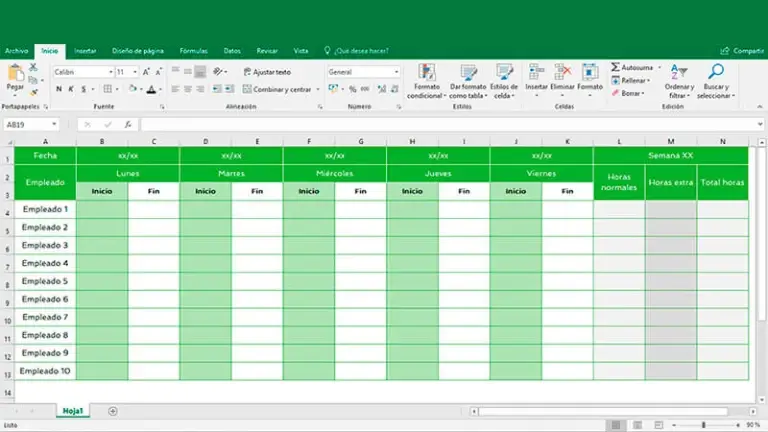The height and width of the screenshot is (432, 768).
Task: Open the font size dropdown
Action: [x=135, y=72]
